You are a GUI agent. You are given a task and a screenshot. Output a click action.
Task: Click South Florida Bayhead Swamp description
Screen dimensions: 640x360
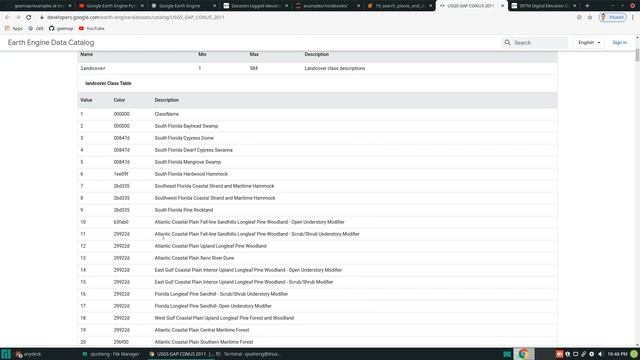coord(186,126)
